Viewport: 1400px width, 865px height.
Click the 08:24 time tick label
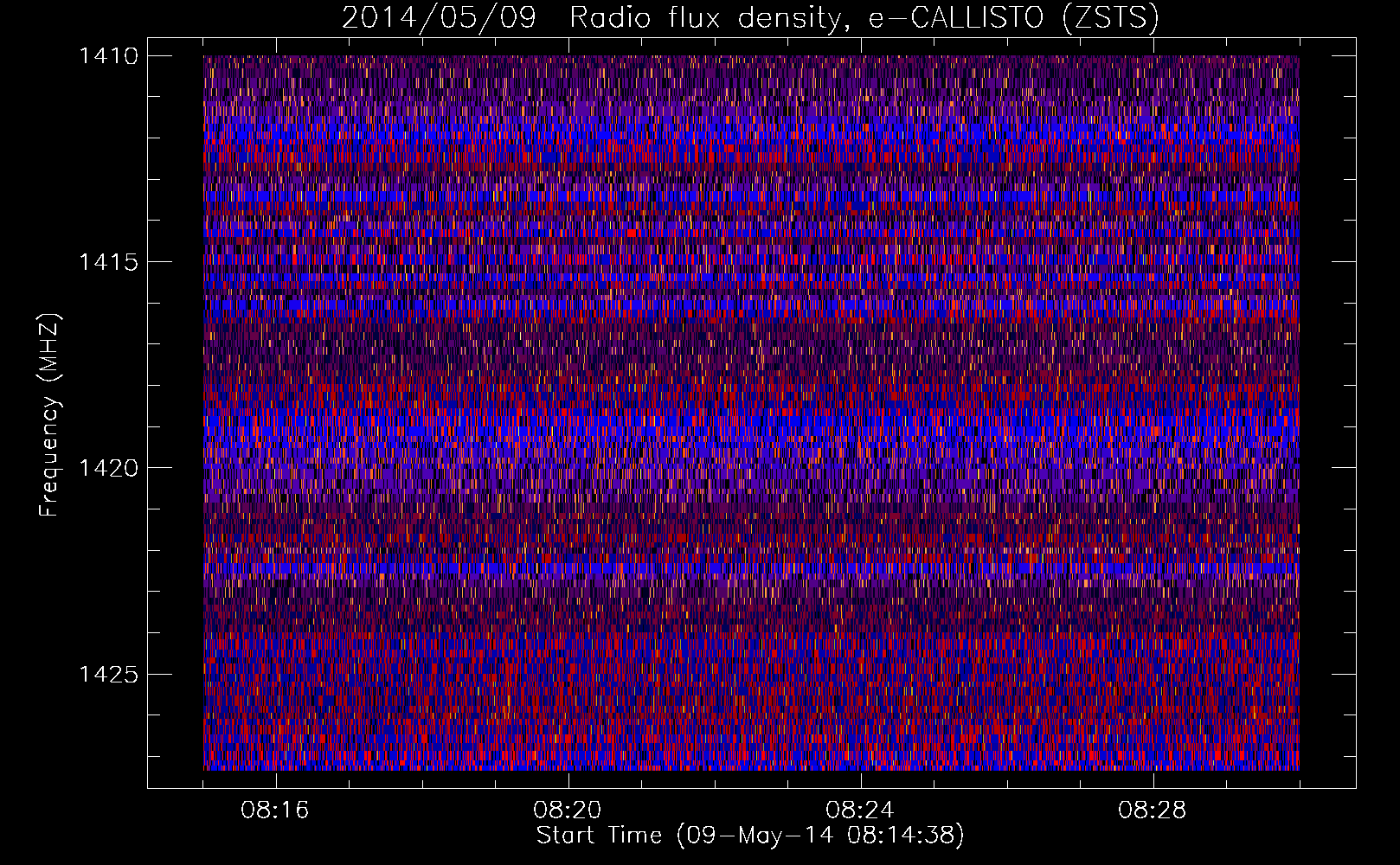tap(860, 811)
